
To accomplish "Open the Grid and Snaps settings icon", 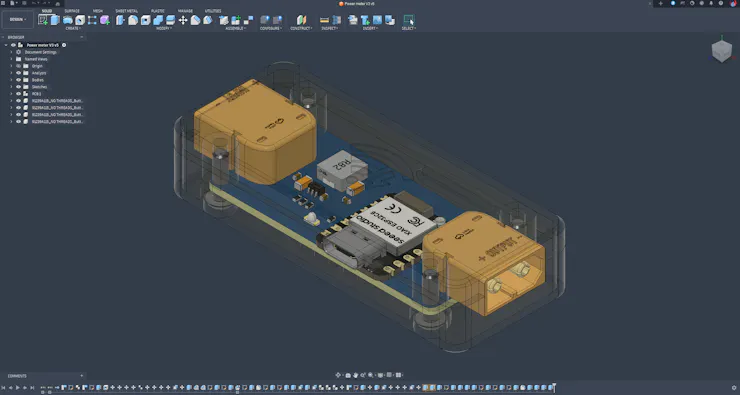I will coord(389,375).
